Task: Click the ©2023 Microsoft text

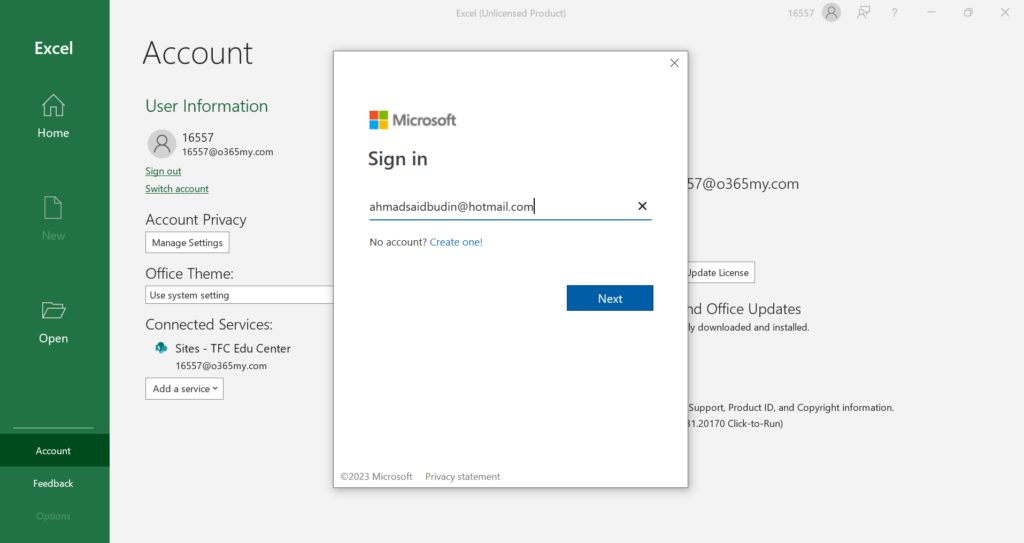Action: tap(376, 476)
